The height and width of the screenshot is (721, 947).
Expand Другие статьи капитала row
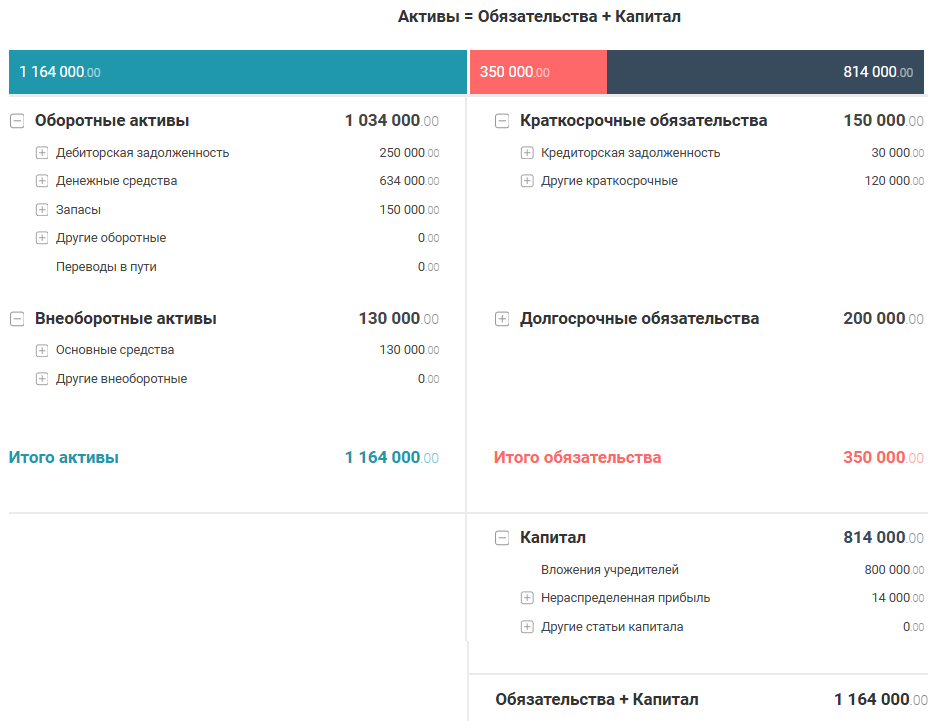pos(527,627)
